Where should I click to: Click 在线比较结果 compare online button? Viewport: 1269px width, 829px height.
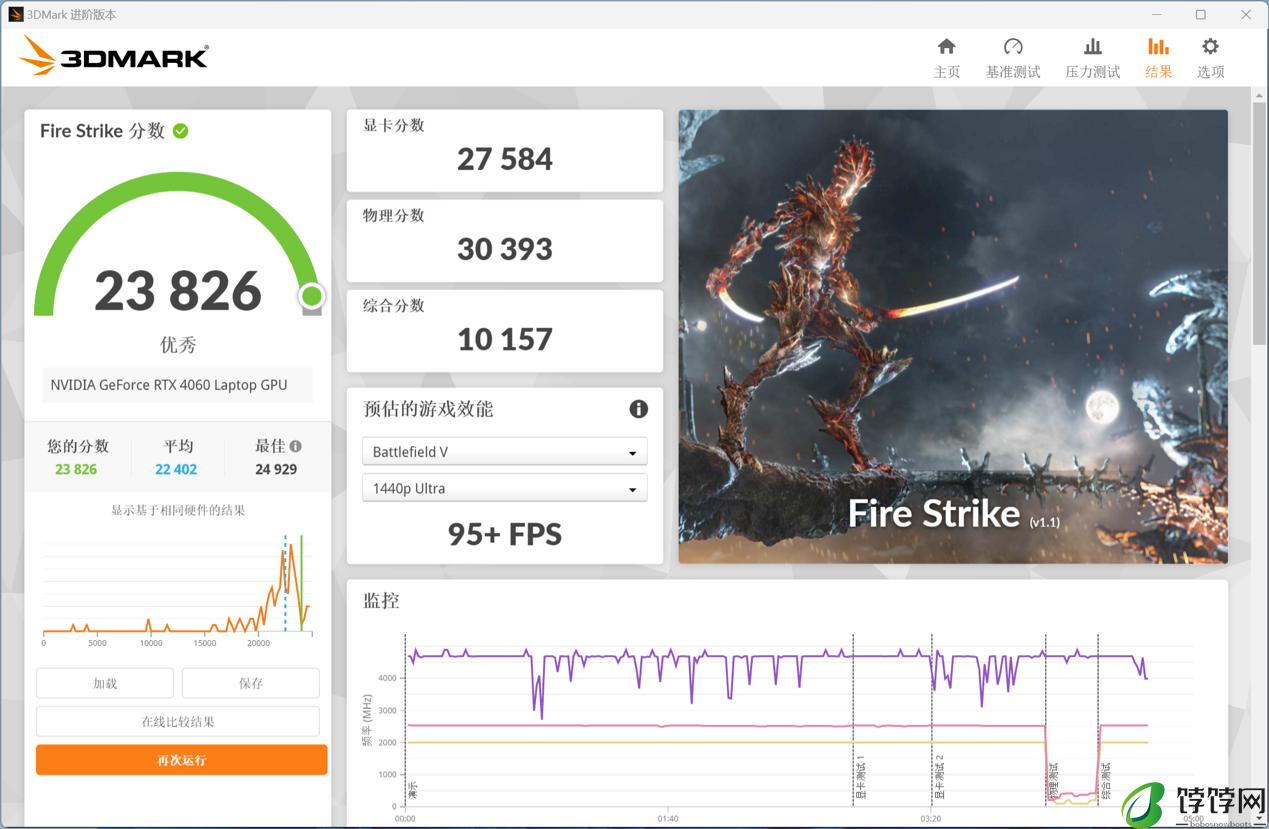click(x=178, y=722)
